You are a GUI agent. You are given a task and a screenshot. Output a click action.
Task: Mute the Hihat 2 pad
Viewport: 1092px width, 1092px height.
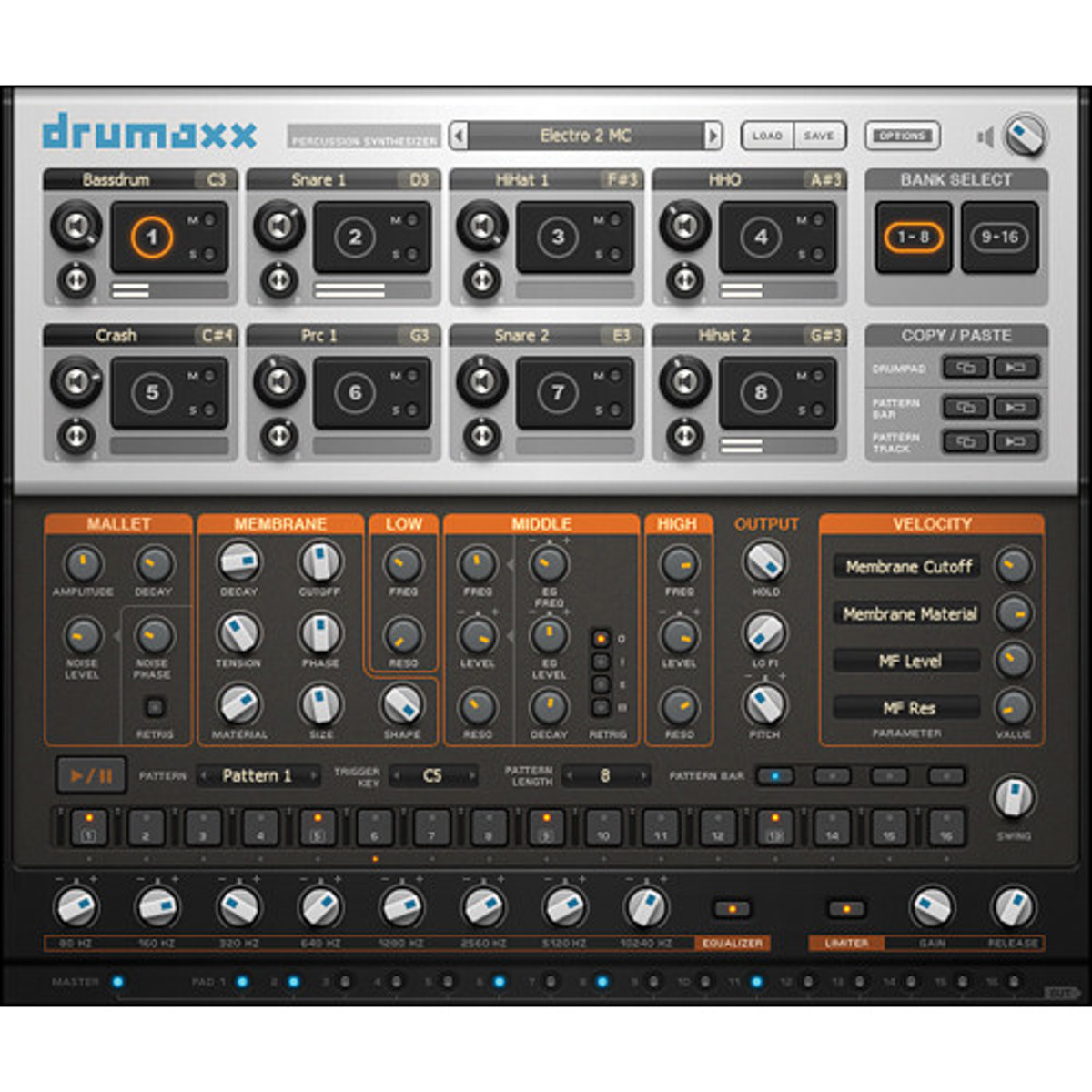pos(818,376)
